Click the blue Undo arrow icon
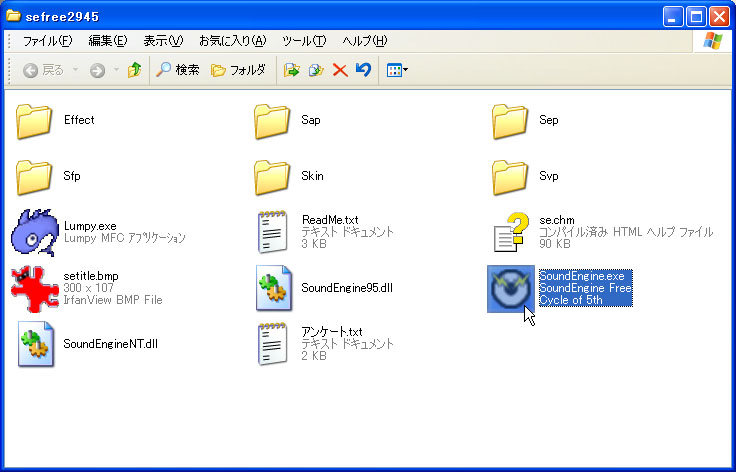The image size is (736, 472). tap(363, 70)
